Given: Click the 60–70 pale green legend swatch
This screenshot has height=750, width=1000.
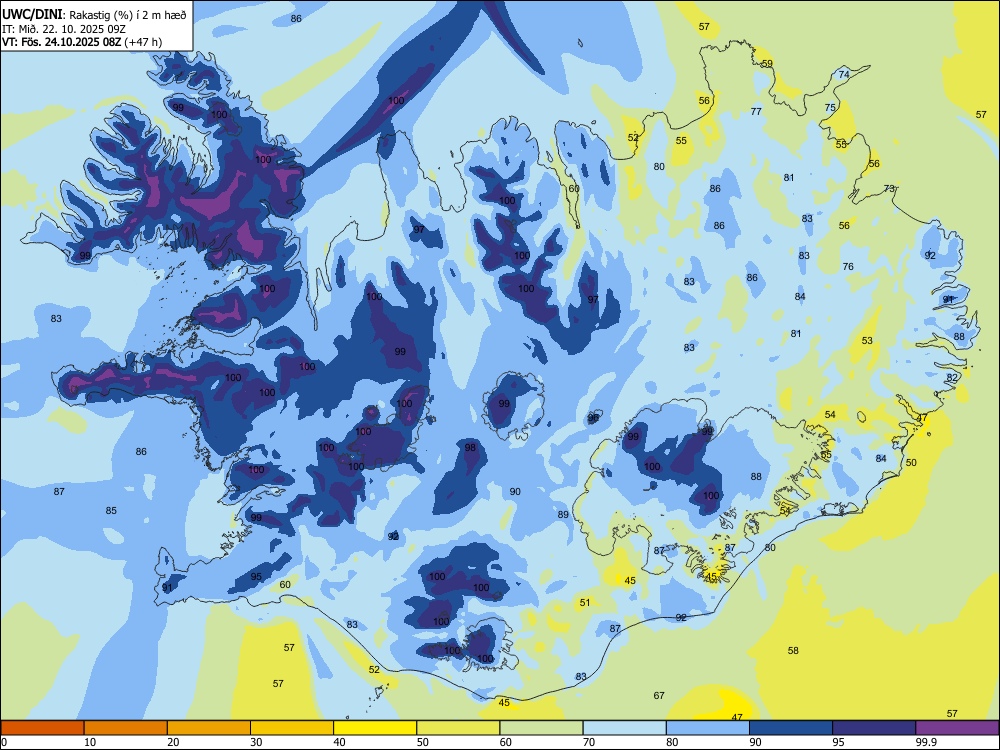Looking at the screenshot, I should pyautogui.click(x=541, y=728).
